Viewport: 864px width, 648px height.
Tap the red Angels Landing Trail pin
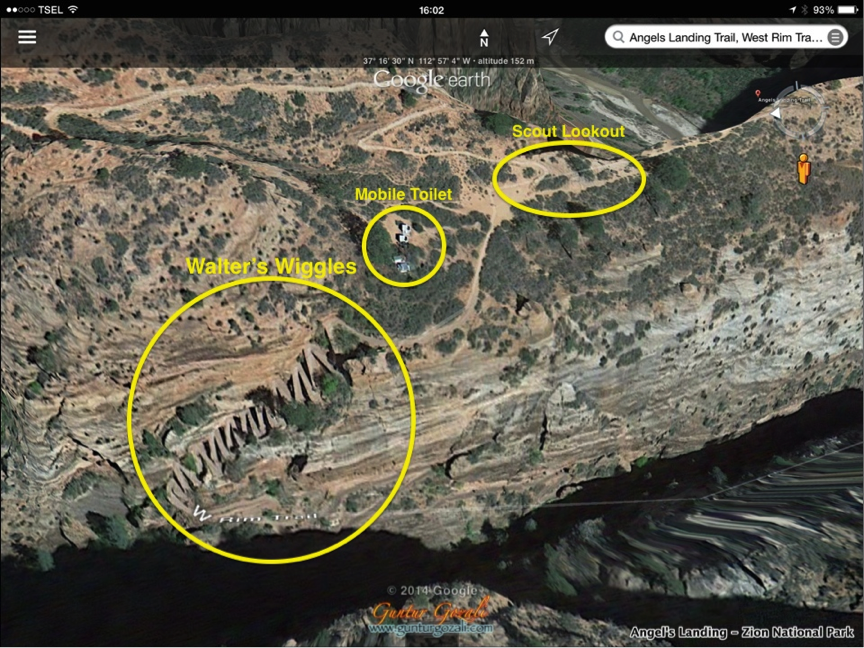coord(758,93)
